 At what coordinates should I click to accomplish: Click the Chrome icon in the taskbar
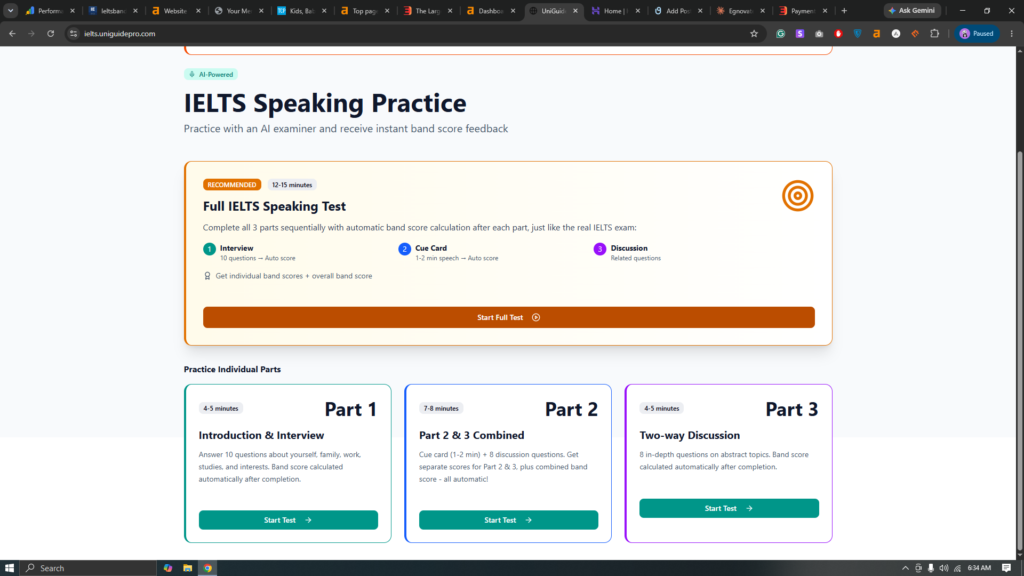(208, 568)
